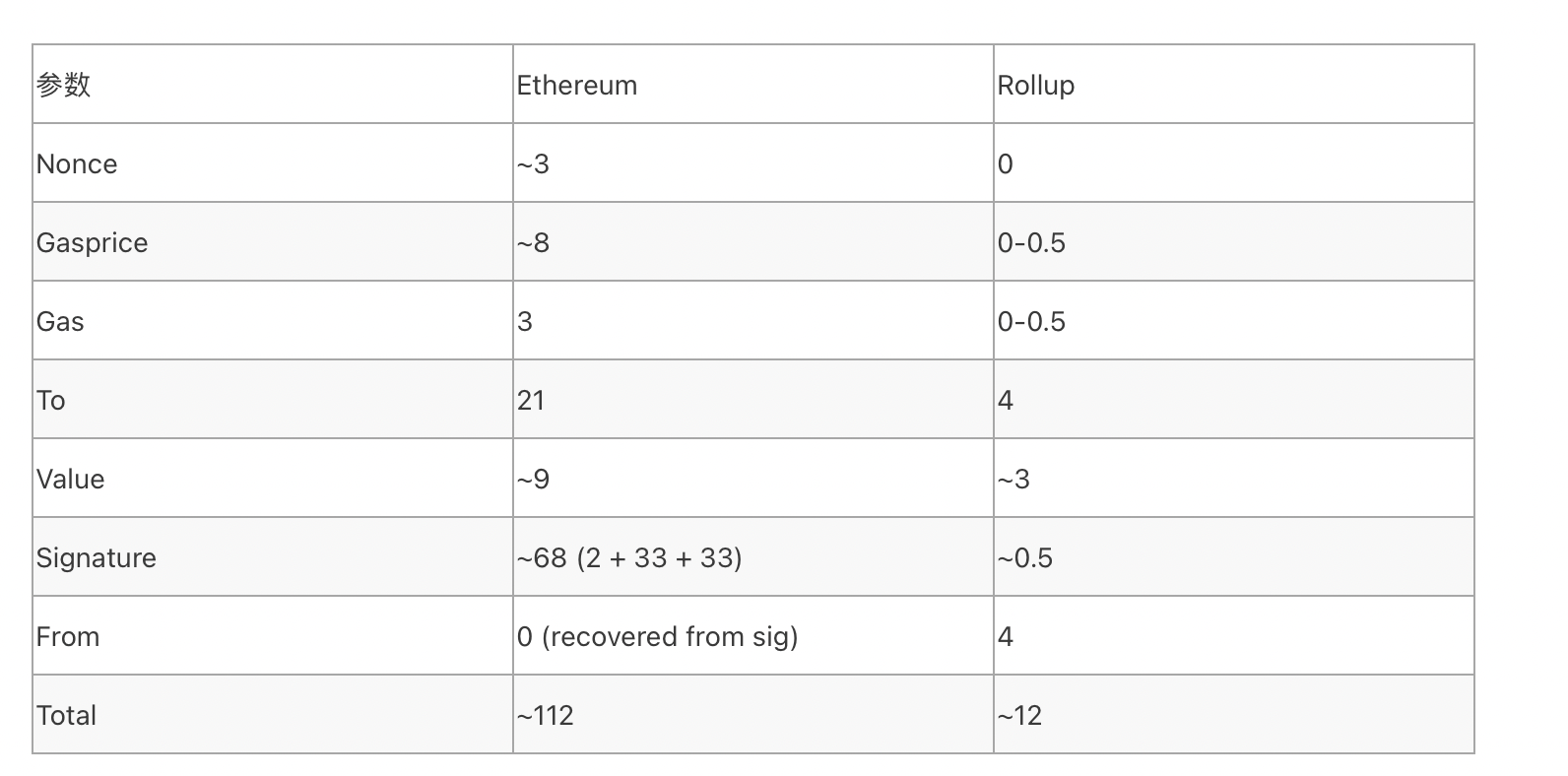Click the 参数 header cell
The width and height of the screenshot is (1568, 776).
(x=64, y=85)
